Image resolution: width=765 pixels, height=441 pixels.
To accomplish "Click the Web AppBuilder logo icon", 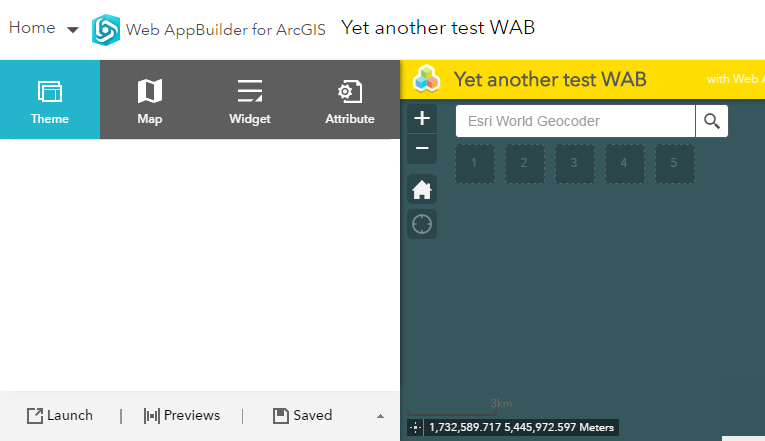I will click(x=105, y=30).
